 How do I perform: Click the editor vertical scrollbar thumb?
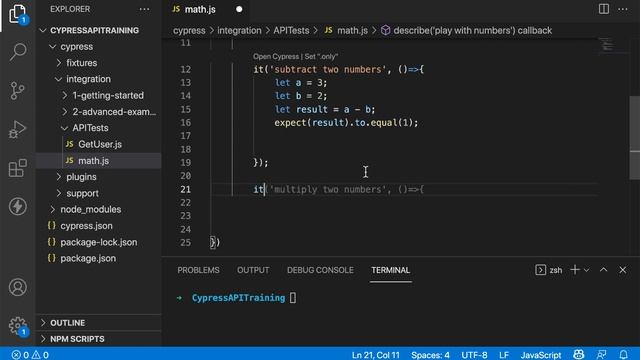[x=635, y=138]
